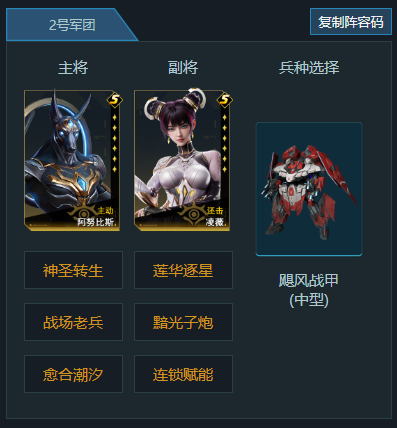Click the star column on 阿努比斯 card
The width and height of the screenshot is (397, 428).
114,143
